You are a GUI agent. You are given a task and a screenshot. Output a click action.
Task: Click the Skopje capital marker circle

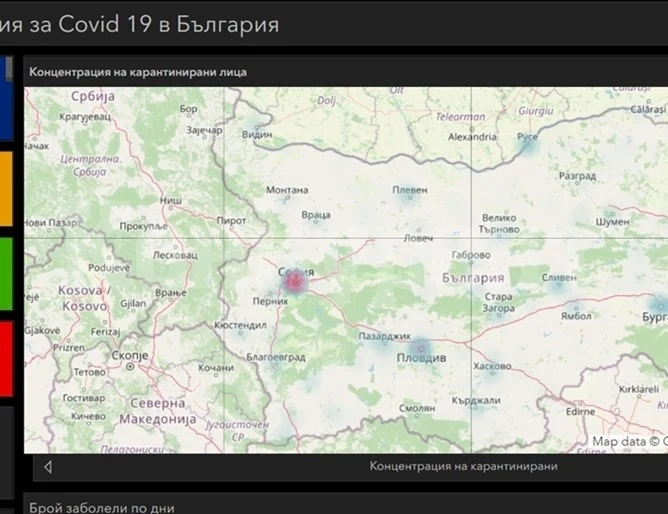[x=130, y=366]
